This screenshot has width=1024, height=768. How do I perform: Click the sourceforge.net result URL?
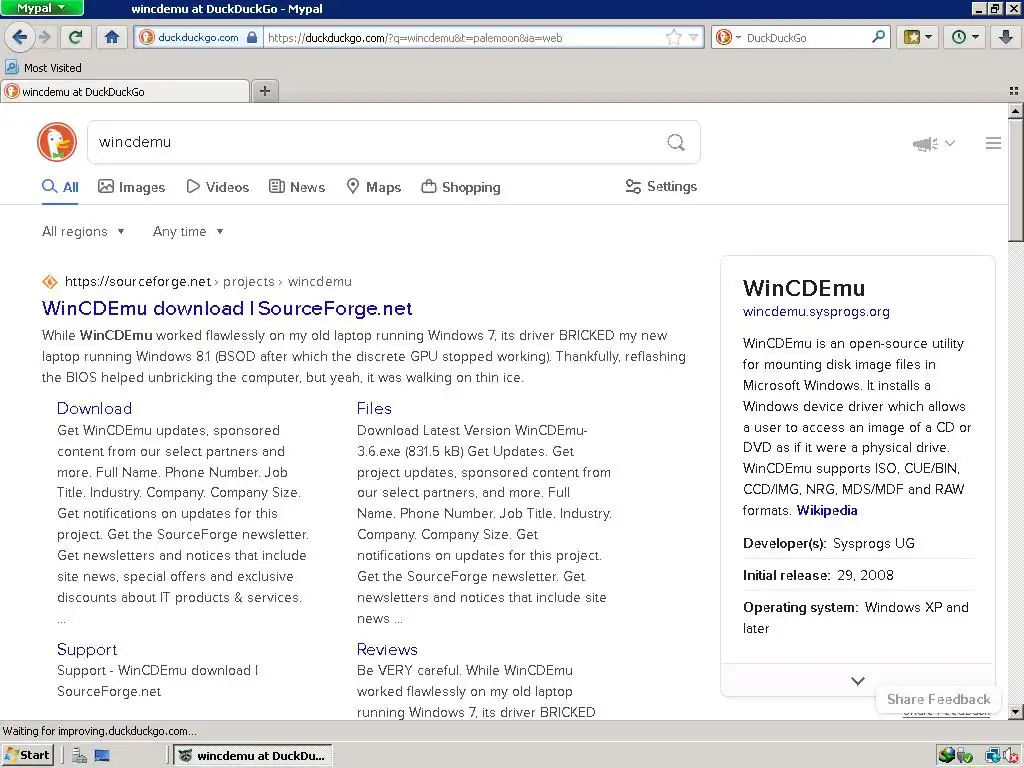208,281
